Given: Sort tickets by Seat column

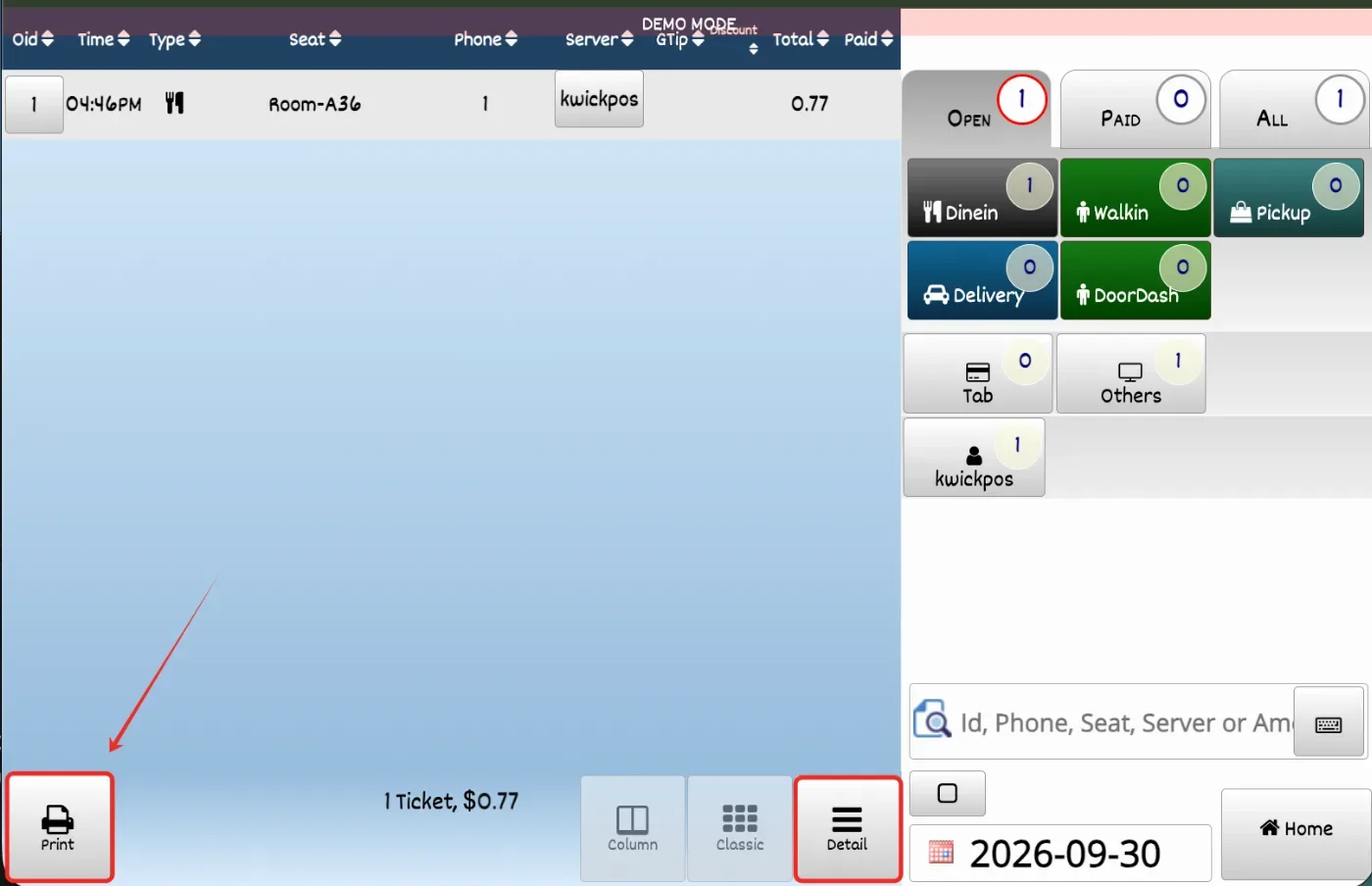Looking at the screenshot, I should click(x=316, y=39).
